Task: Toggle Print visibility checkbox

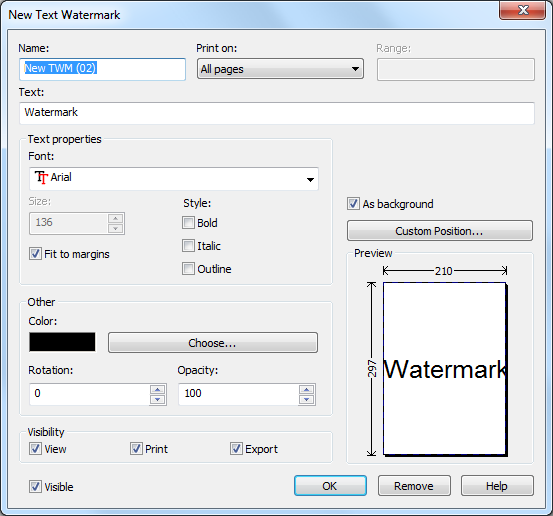Action: [136, 449]
